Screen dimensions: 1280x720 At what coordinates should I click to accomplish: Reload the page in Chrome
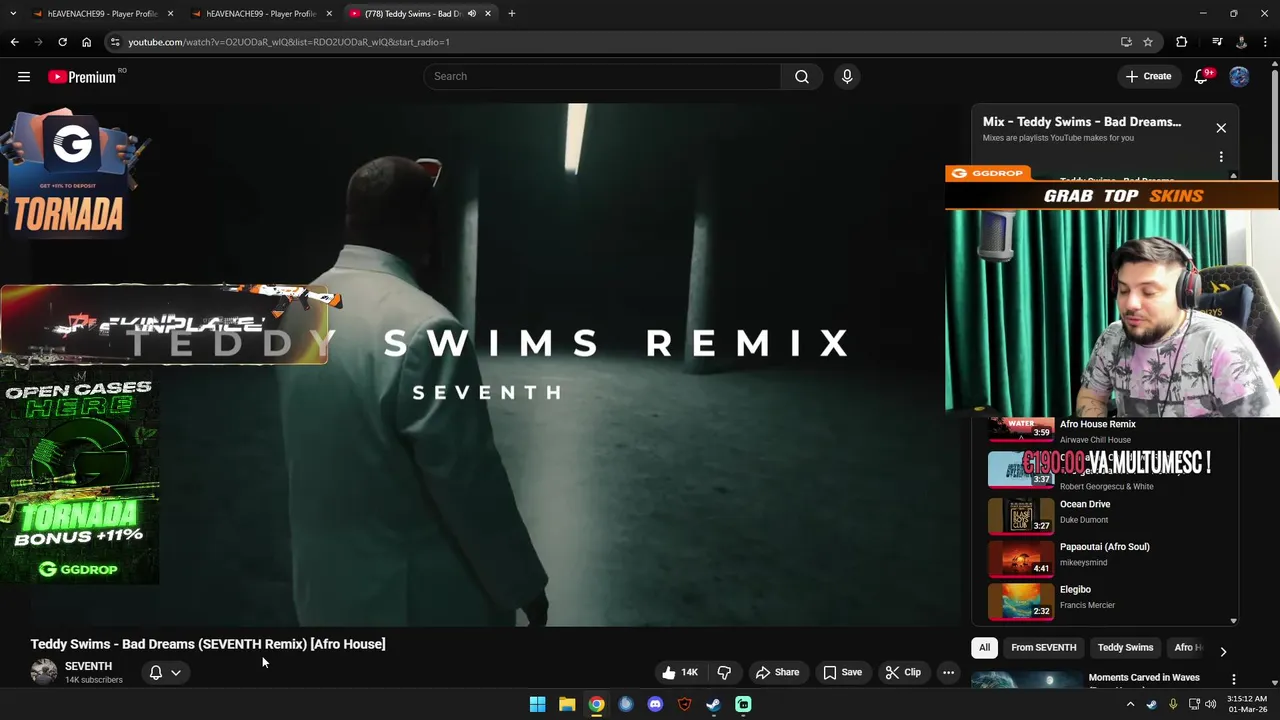point(62,42)
